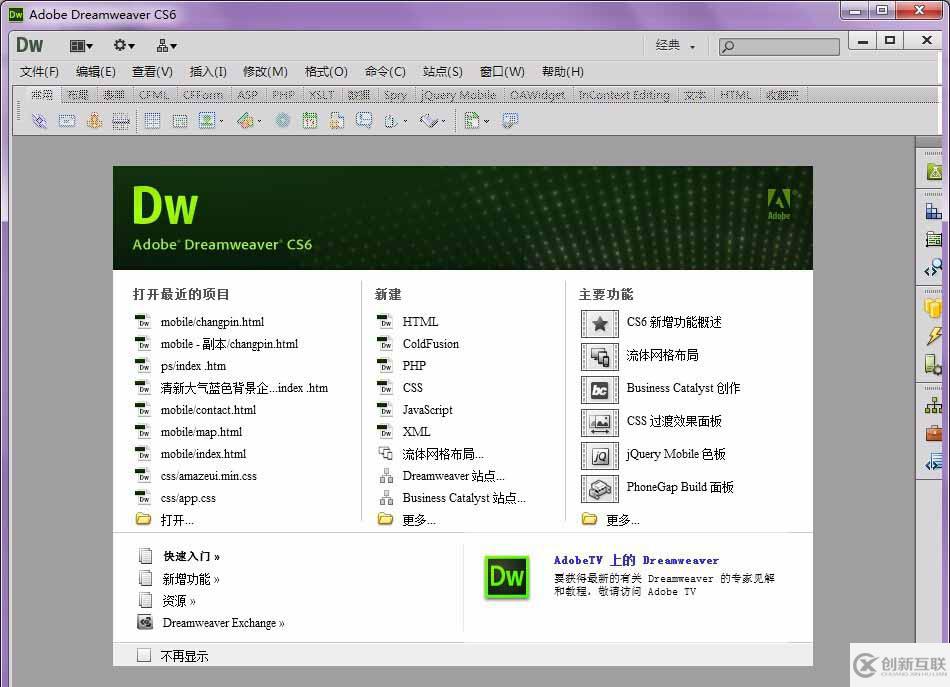Insert a Div Tag
Image resolution: width=950 pixels, height=687 pixels.
point(180,121)
